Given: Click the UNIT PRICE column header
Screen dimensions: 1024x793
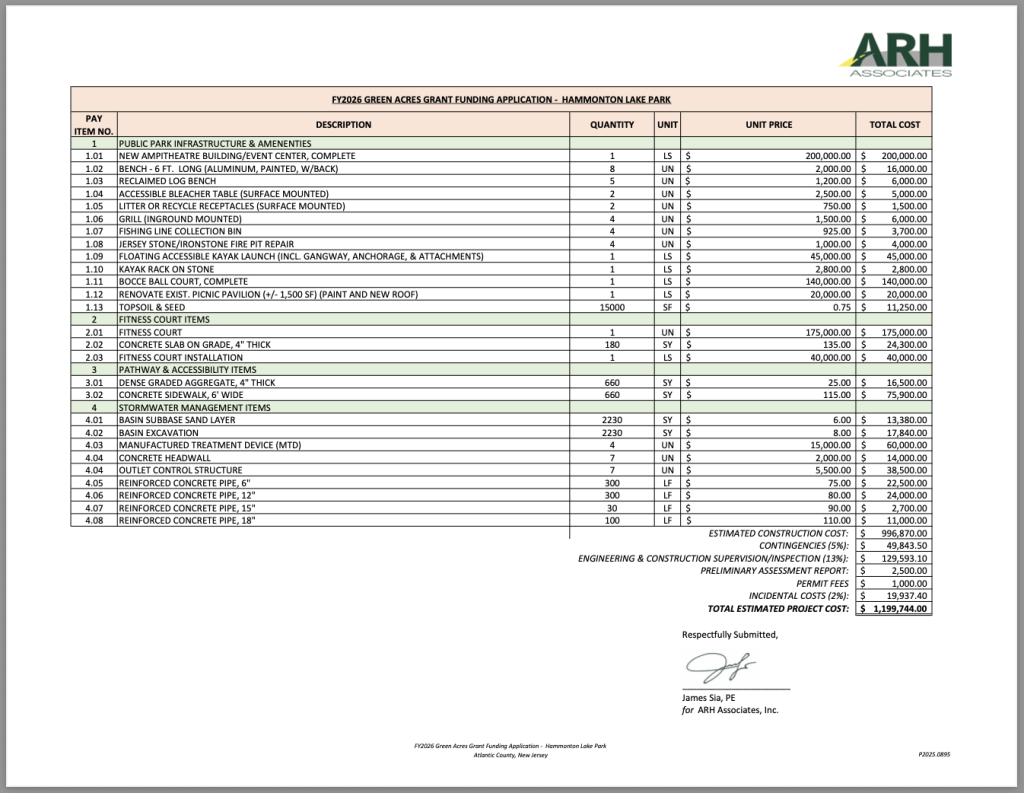Looking at the screenshot, I should click(768, 125).
